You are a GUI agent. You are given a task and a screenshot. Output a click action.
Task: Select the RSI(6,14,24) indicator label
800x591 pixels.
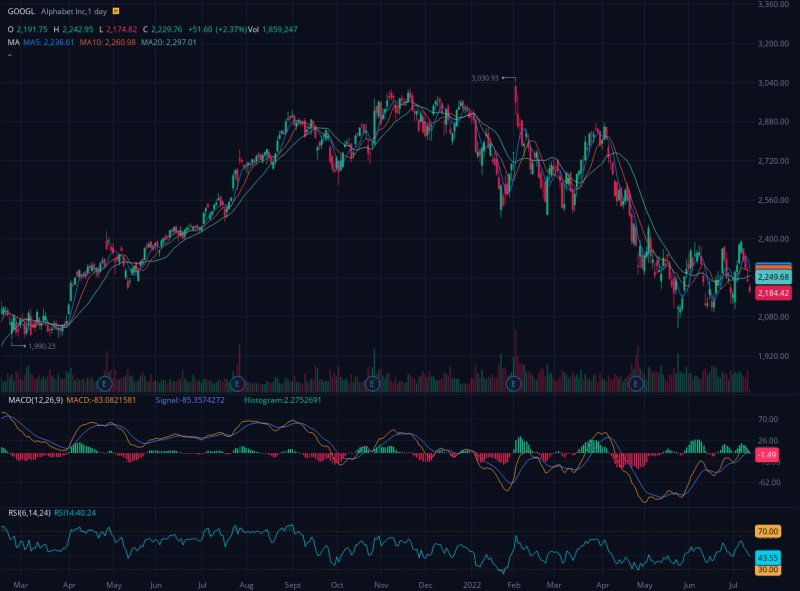coord(29,513)
